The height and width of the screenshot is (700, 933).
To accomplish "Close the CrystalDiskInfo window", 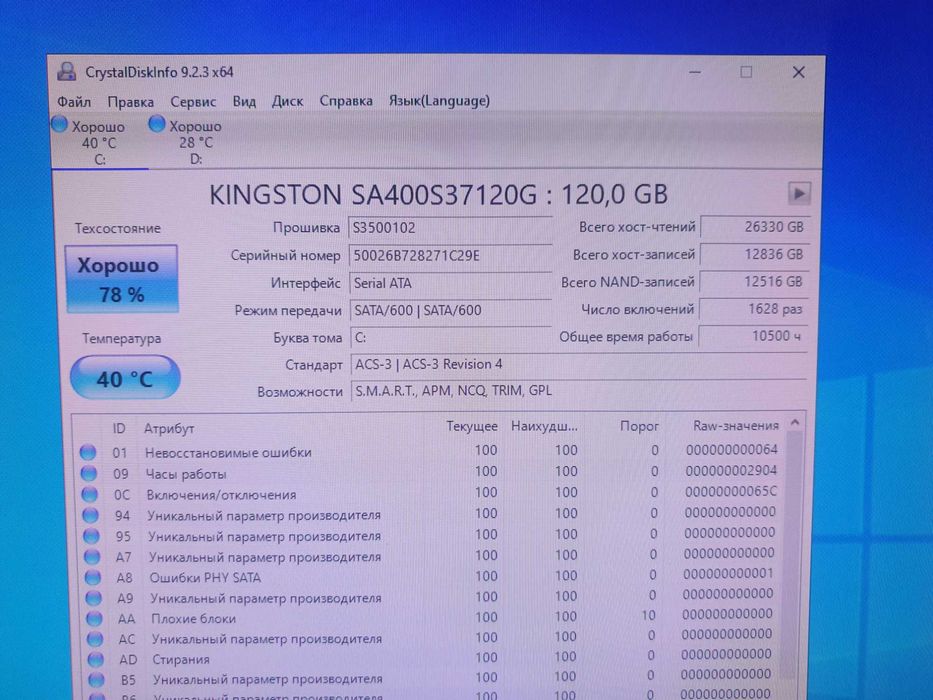I will (799, 73).
